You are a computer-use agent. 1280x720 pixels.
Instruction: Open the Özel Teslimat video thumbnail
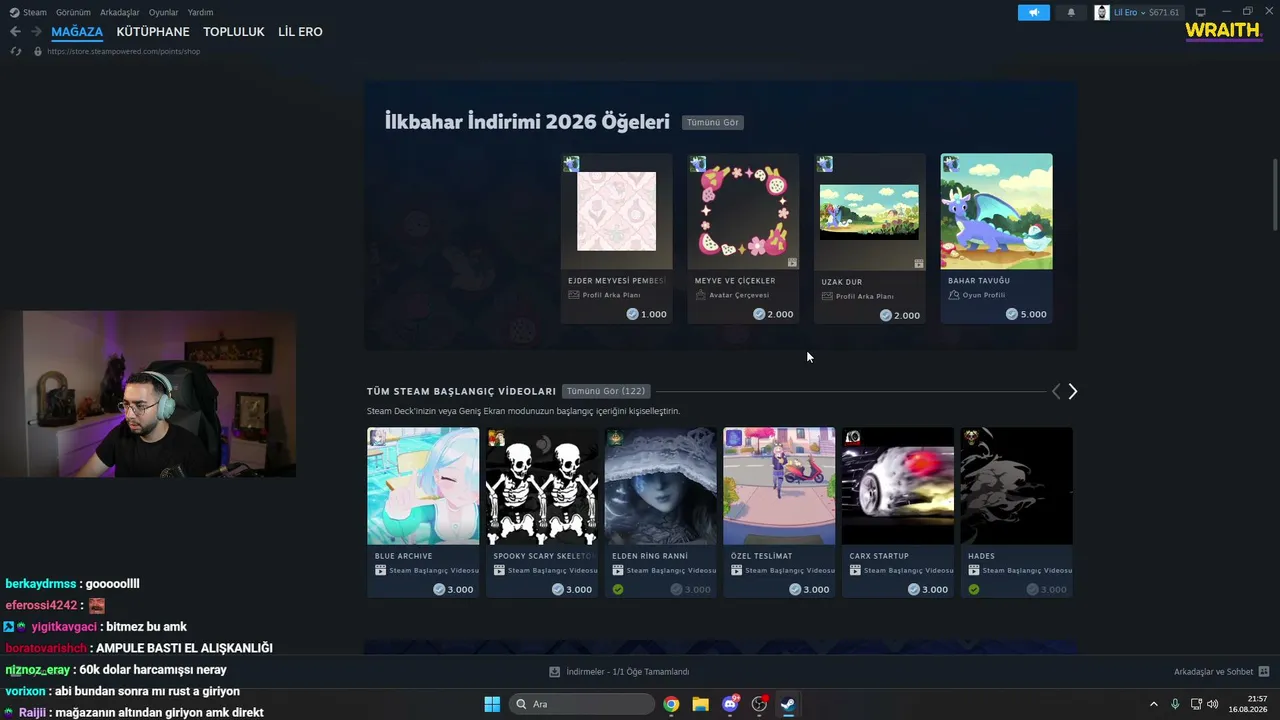point(779,486)
